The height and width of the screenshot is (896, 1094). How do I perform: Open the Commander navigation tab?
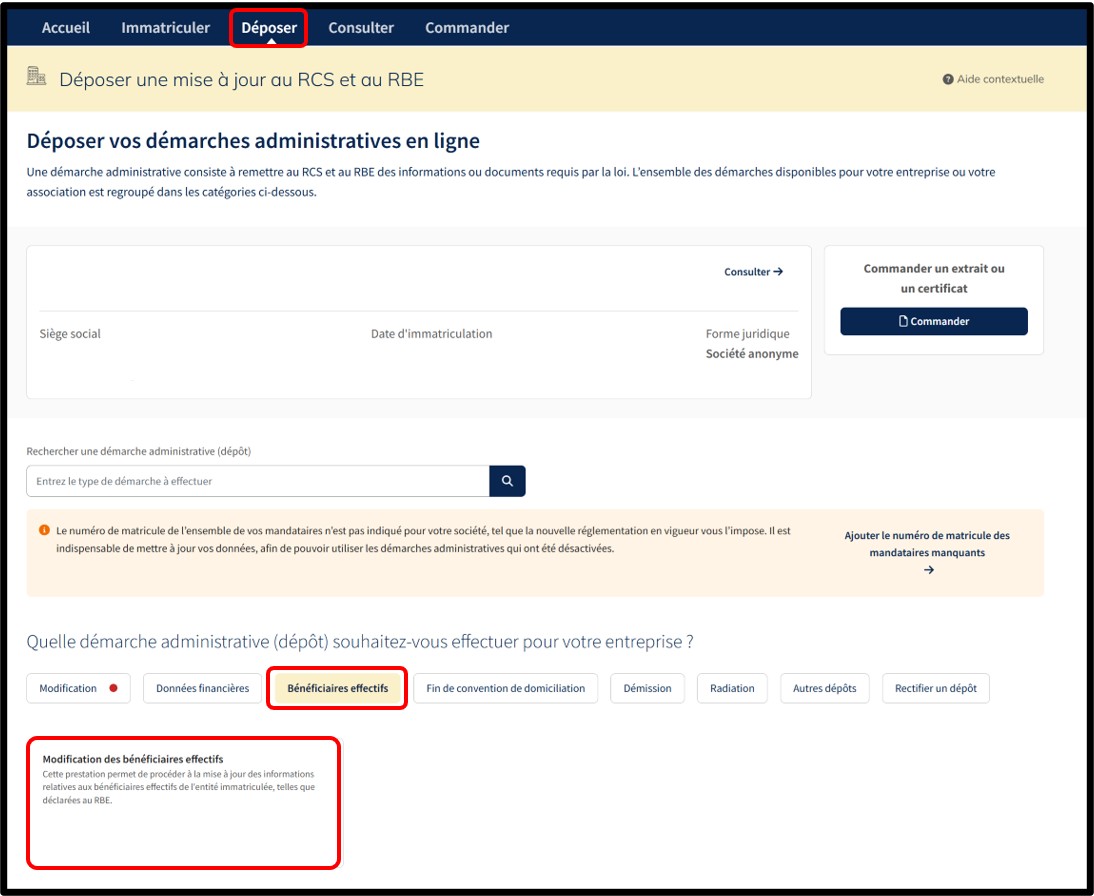tap(467, 28)
